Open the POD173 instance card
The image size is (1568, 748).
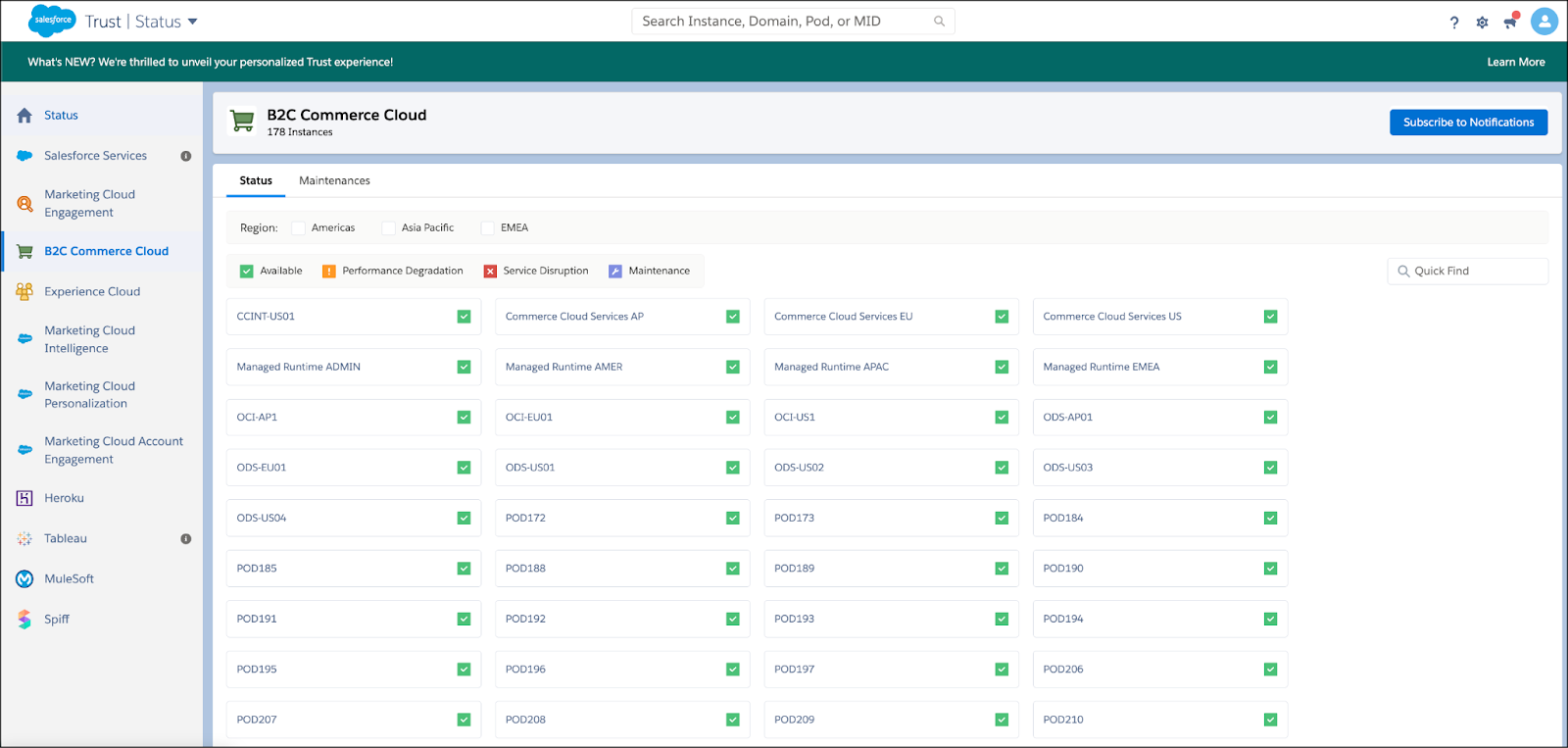[x=891, y=518]
